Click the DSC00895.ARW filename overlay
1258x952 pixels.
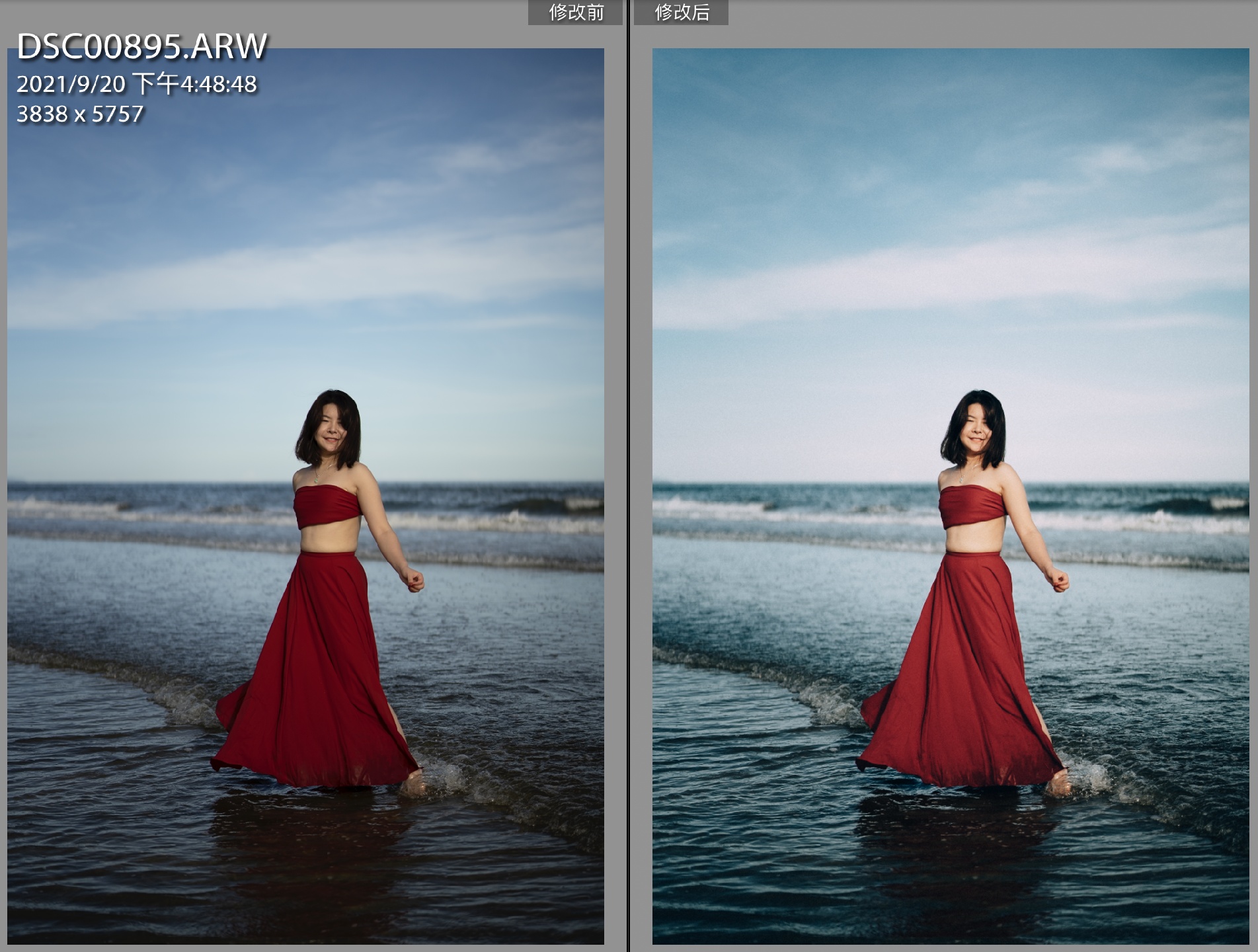pos(141,46)
